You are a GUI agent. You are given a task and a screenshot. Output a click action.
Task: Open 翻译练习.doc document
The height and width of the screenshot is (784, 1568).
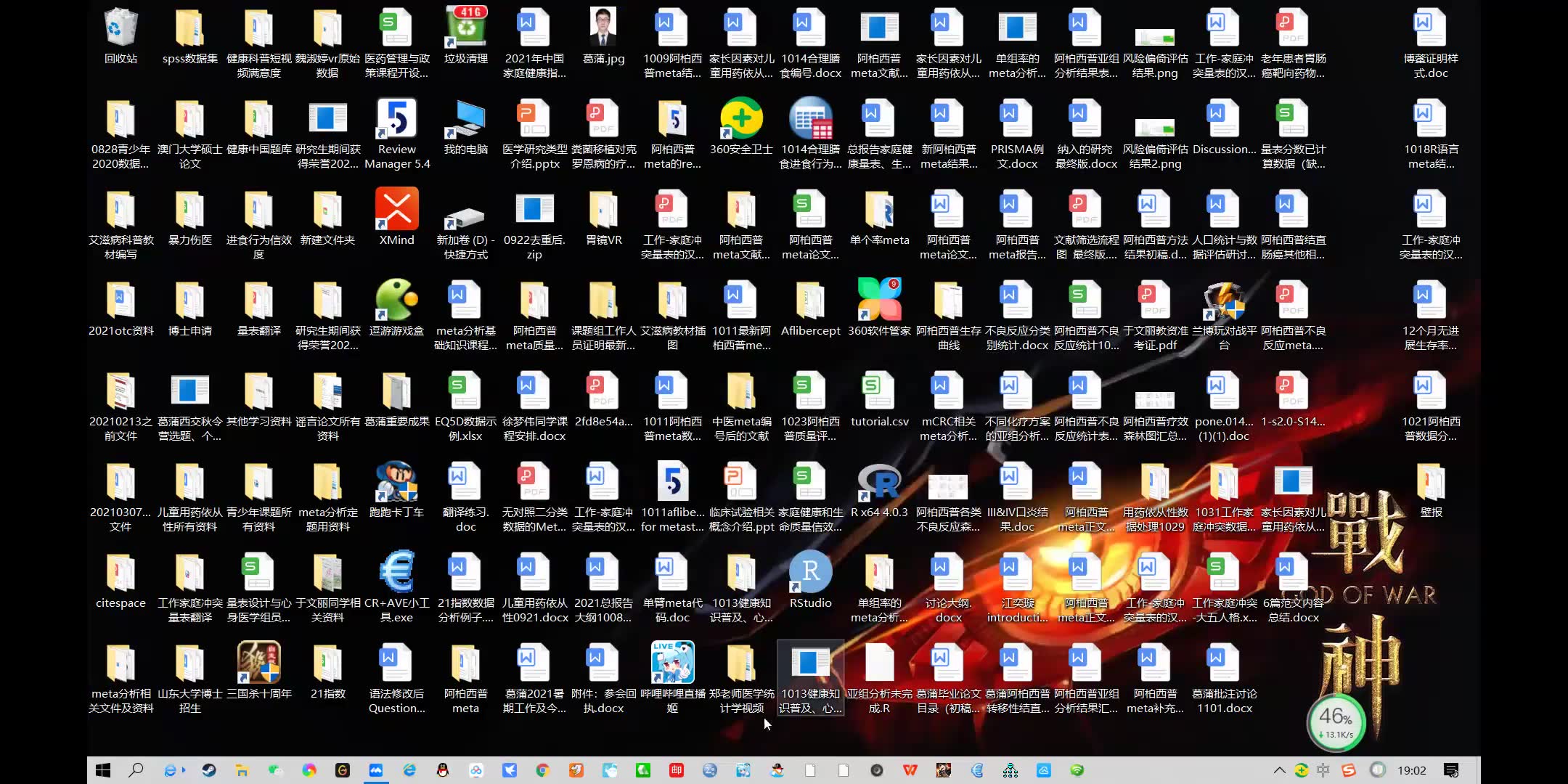point(465,497)
